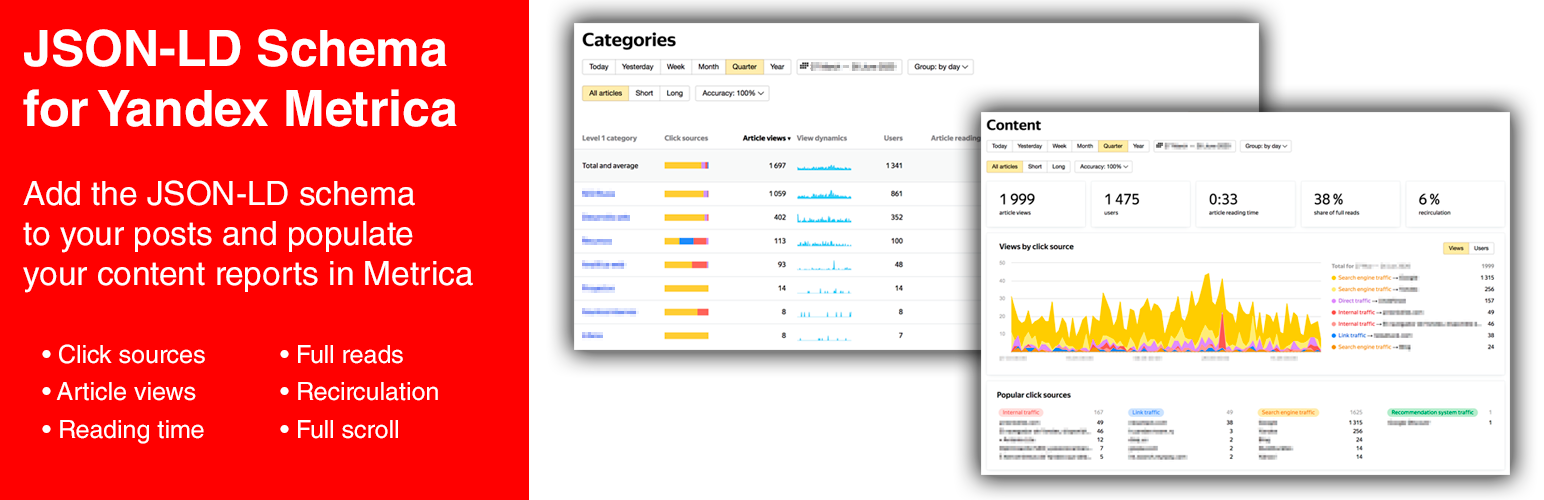Toggle chart to Users in Content panel

[x=1481, y=248]
